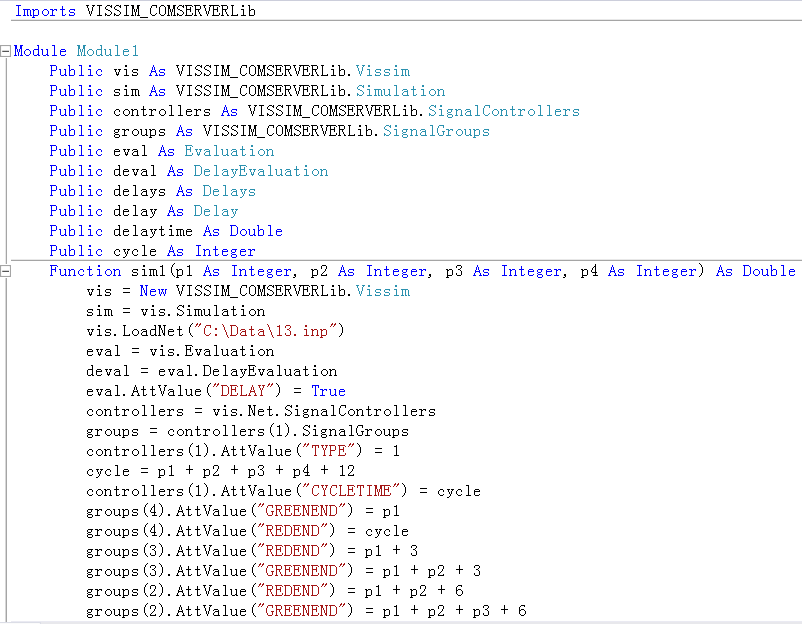Click the Delay type in Public delay line
This screenshot has width=802, height=624.
point(216,211)
